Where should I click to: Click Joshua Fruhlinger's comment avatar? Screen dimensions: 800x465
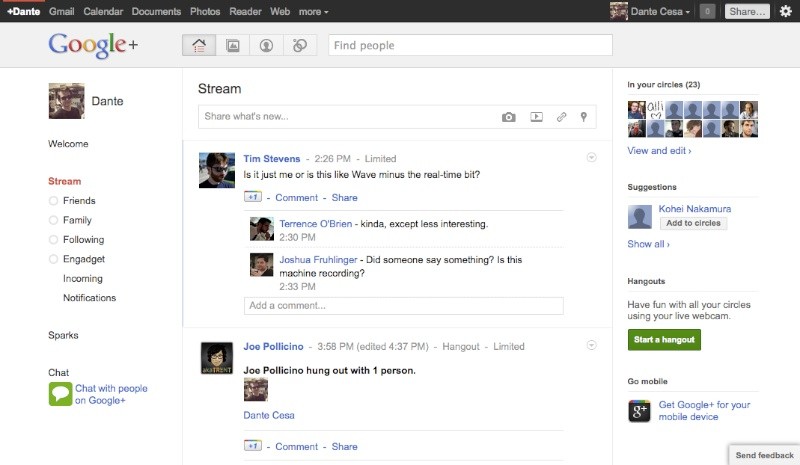(262, 264)
